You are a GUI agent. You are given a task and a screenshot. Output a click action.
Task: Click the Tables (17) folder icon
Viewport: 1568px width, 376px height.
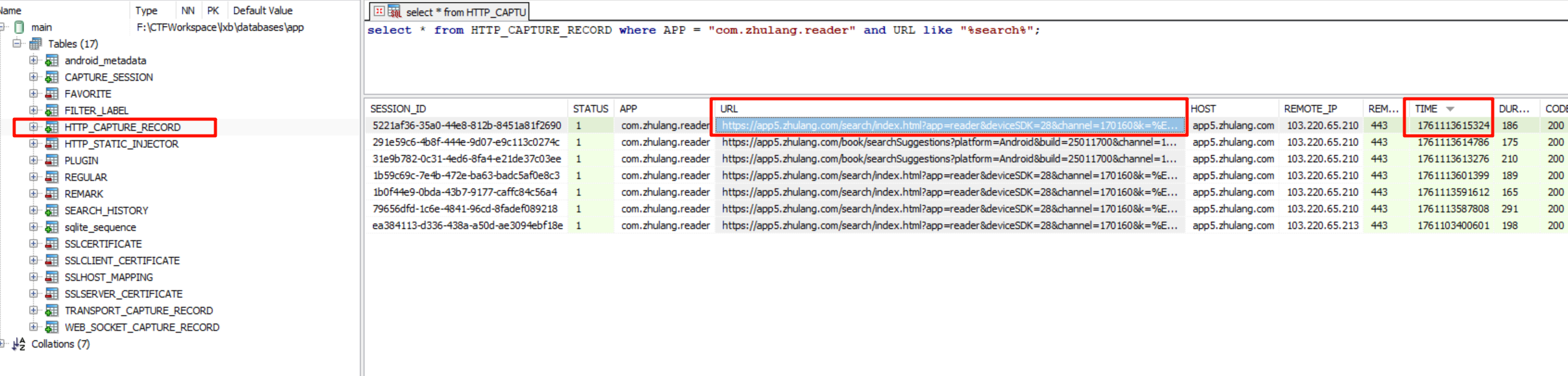[x=36, y=44]
